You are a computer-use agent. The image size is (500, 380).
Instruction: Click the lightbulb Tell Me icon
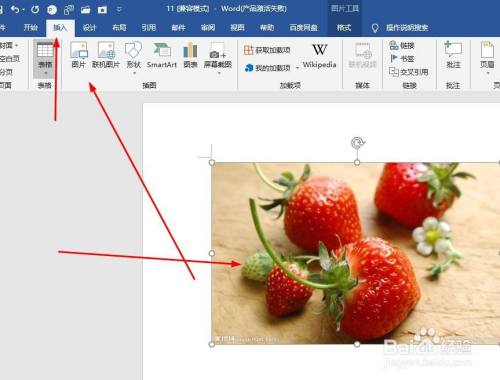pos(375,28)
